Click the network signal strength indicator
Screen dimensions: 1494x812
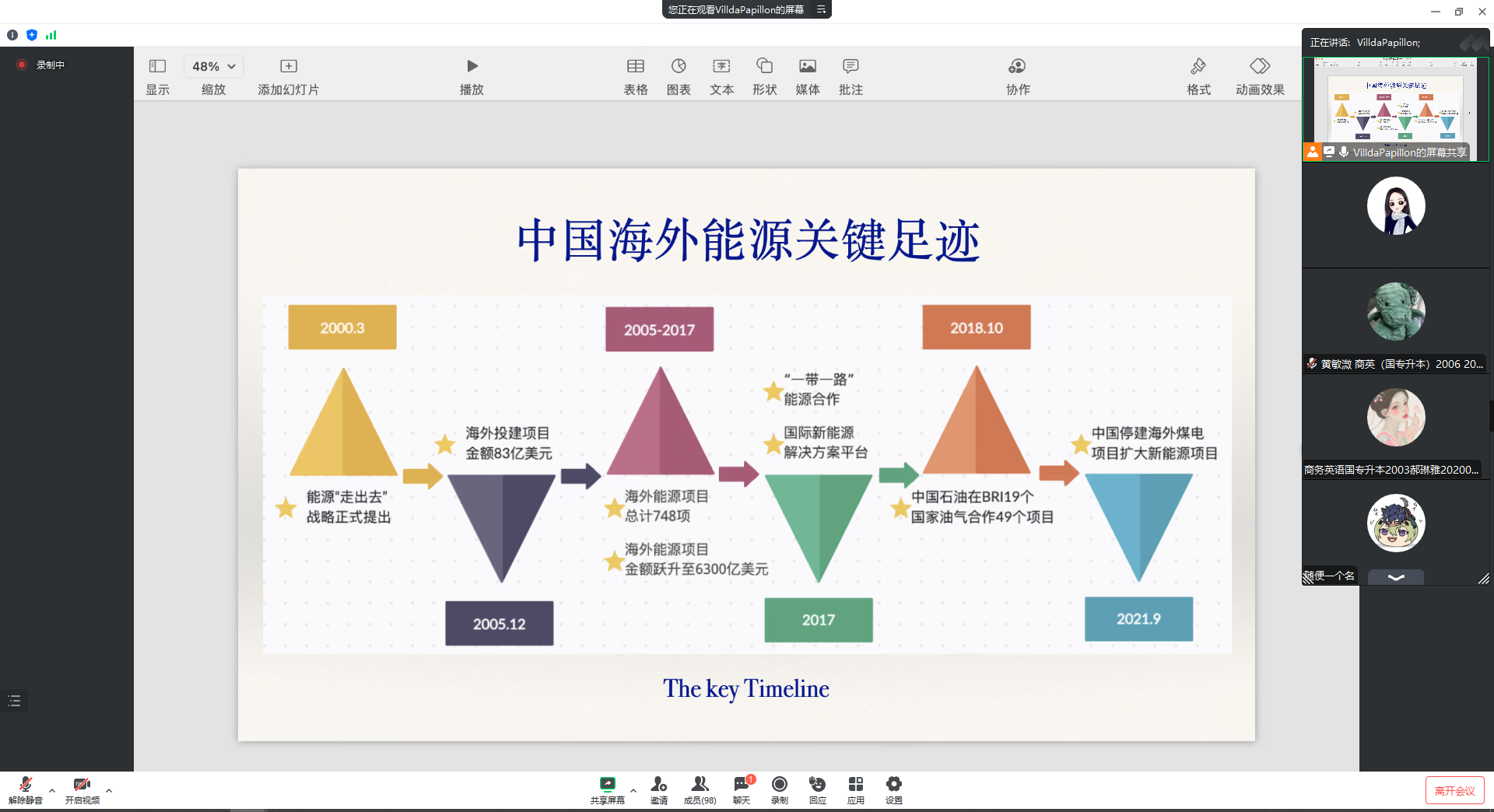pyautogui.click(x=51, y=35)
